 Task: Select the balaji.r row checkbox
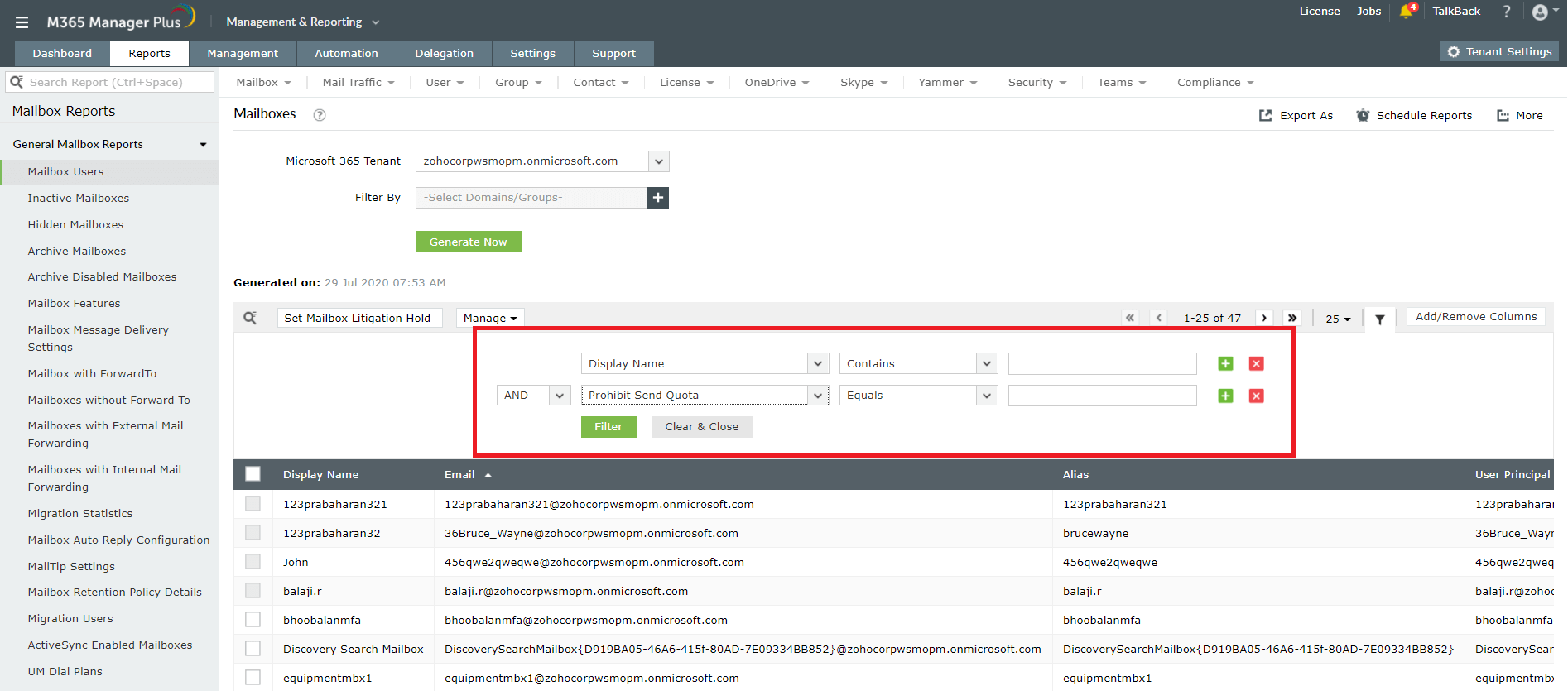click(253, 591)
